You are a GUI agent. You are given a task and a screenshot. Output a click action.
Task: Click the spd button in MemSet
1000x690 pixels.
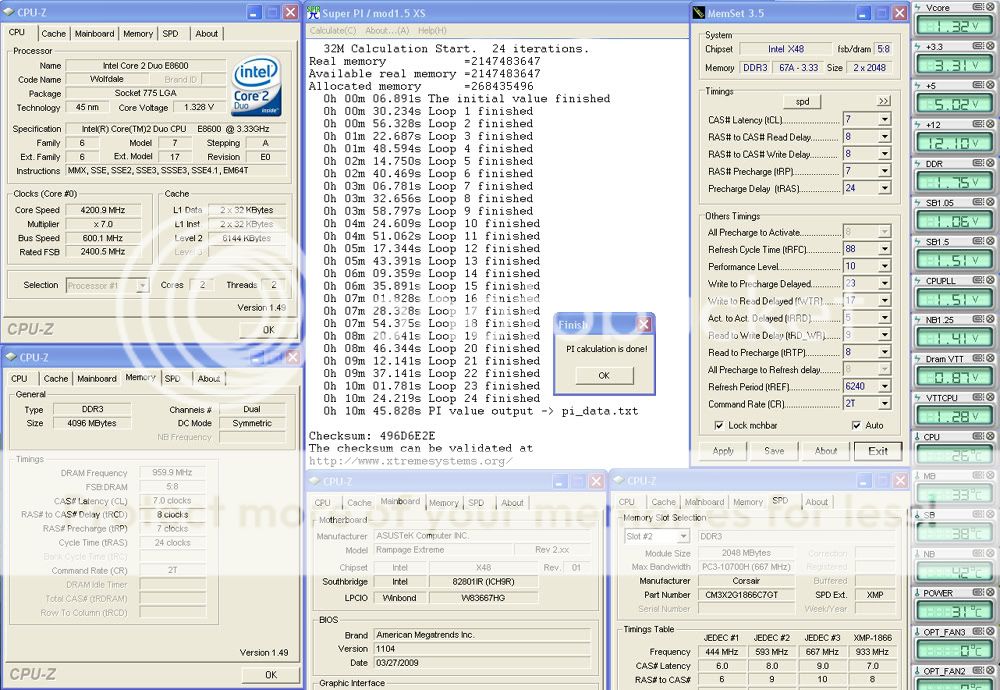802,101
